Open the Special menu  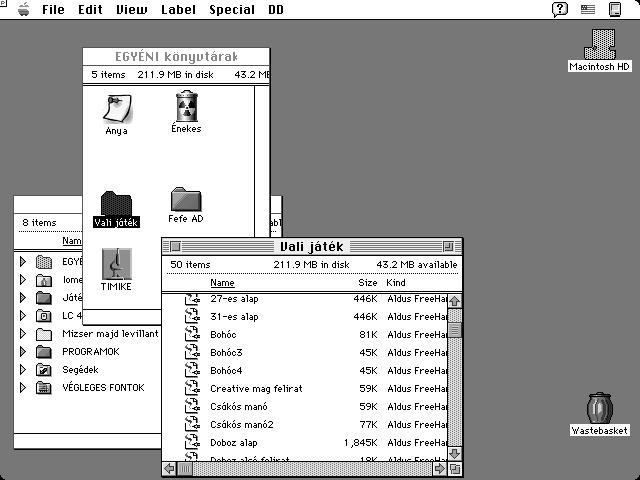[232, 9]
